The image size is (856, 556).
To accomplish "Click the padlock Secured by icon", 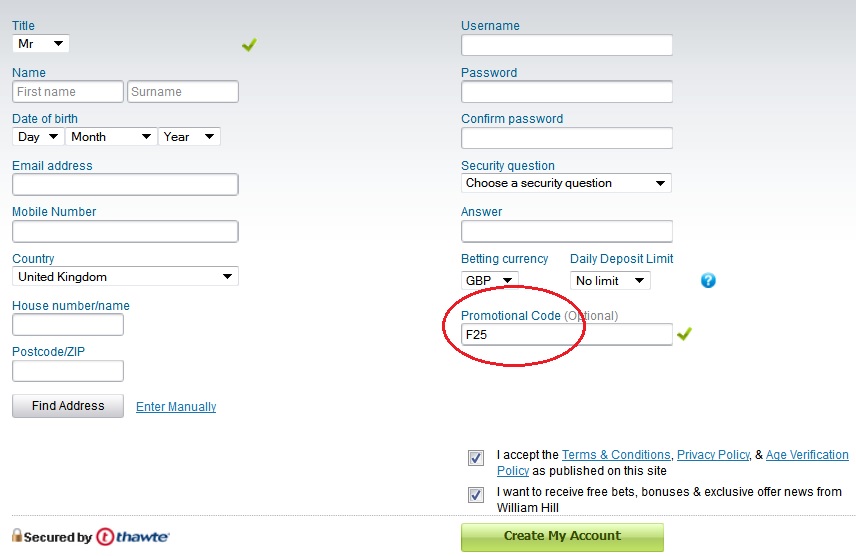I will pyautogui.click(x=17, y=535).
